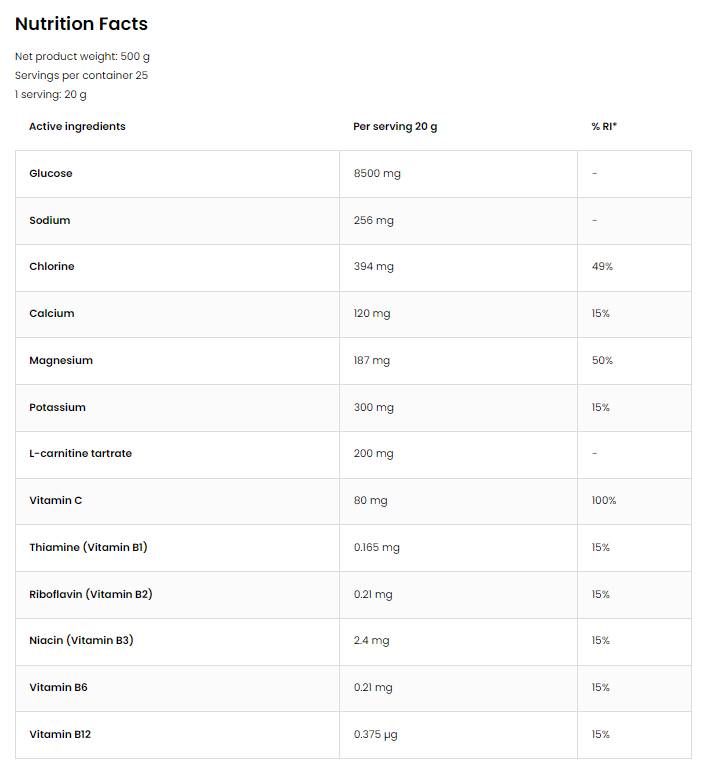
Task: Click the Niacin 2.4 mg amount
Action: pos(371,641)
